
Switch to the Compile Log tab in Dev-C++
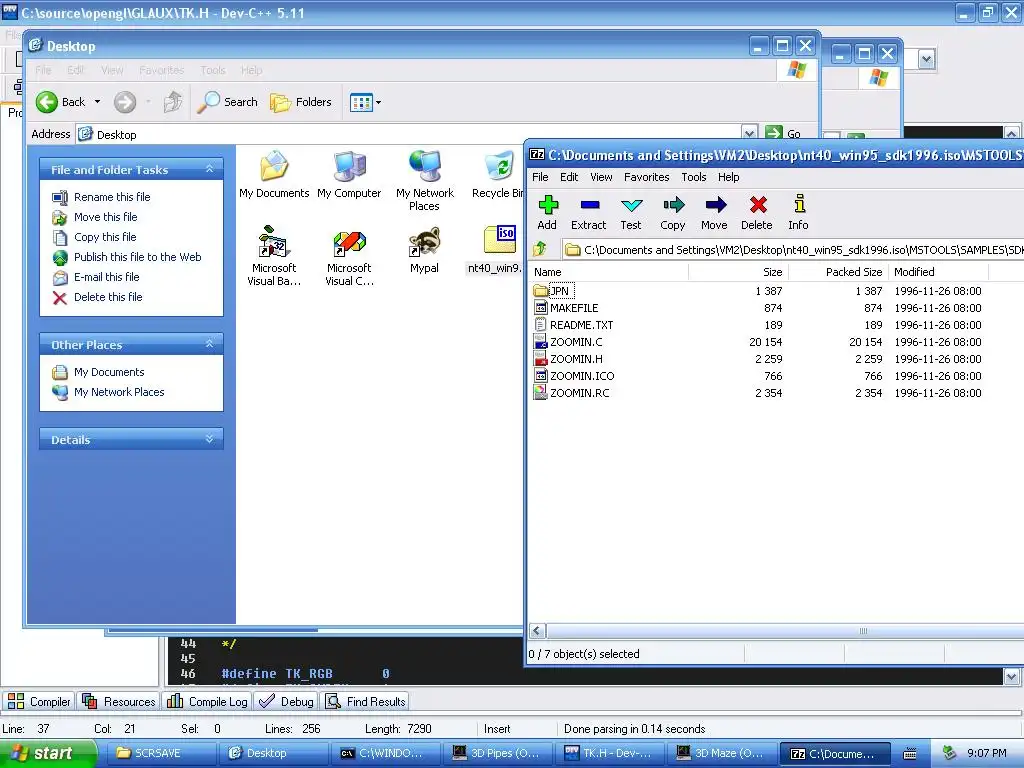tap(208, 701)
